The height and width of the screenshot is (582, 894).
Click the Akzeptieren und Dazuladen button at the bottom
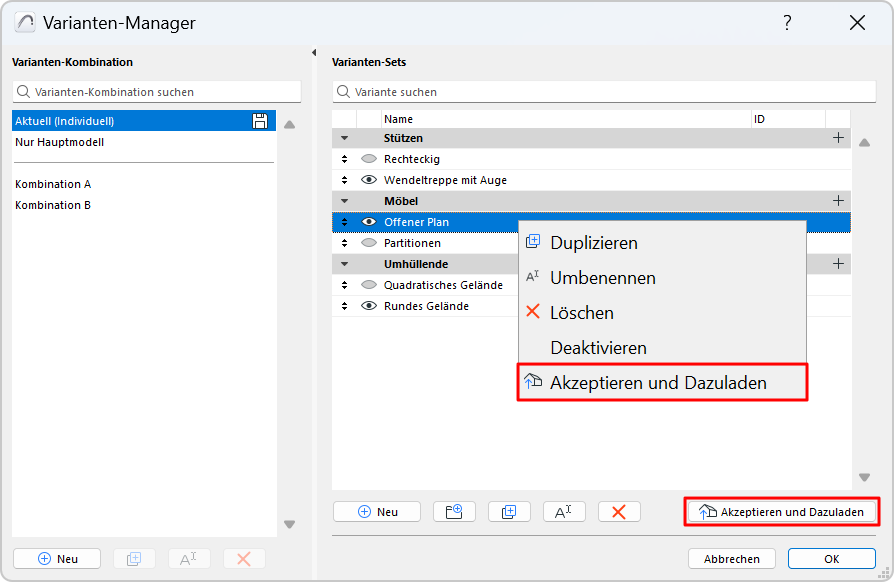tap(782, 512)
